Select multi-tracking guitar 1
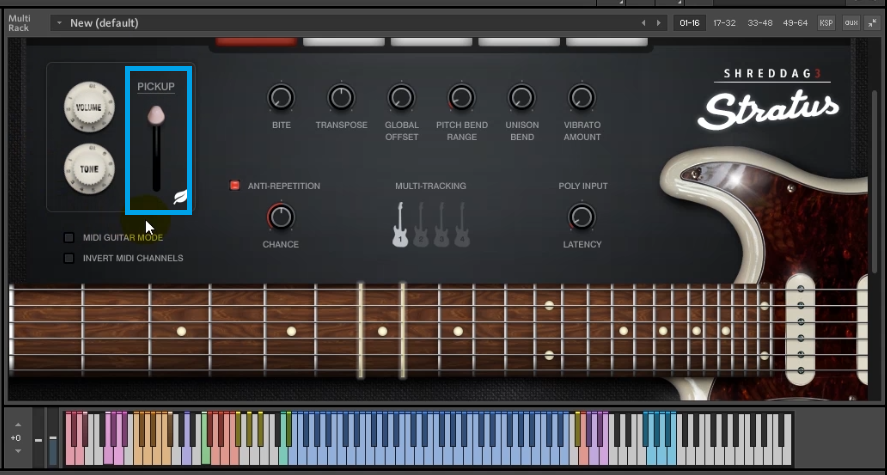Screen dimensions: 887x475 coord(401,224)
